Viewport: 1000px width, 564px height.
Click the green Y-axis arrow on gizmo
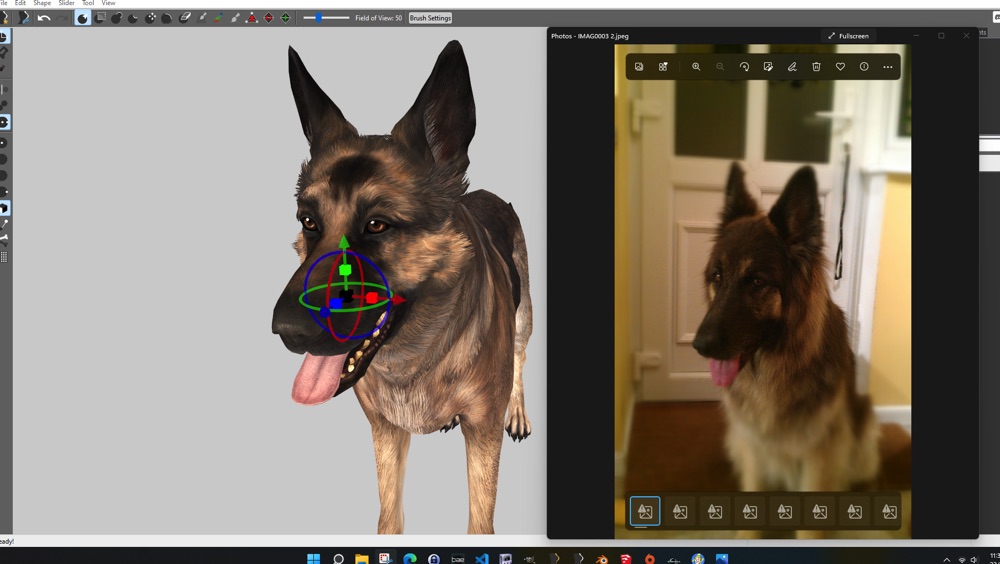[344, 242]
